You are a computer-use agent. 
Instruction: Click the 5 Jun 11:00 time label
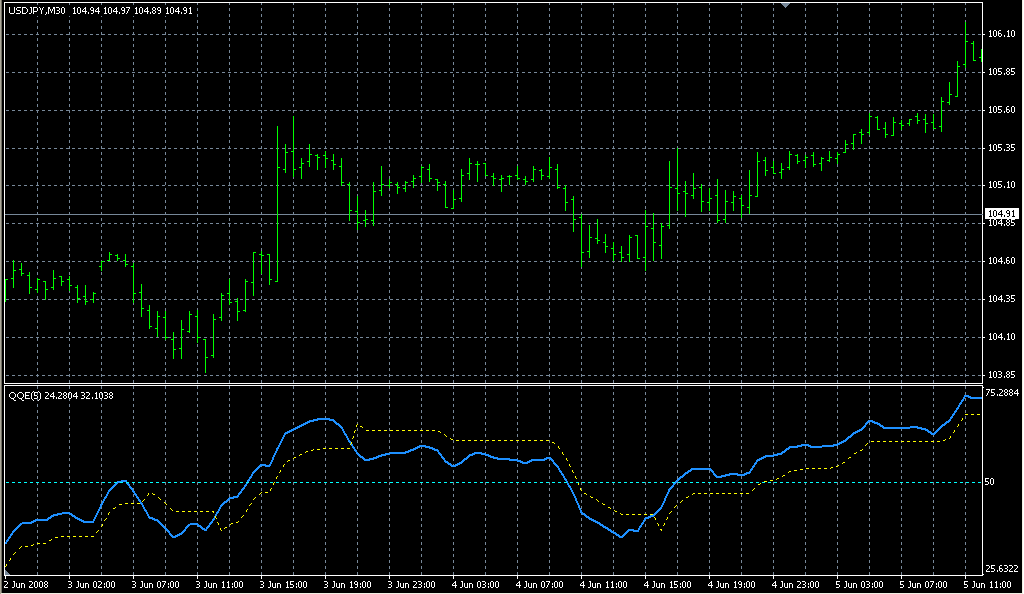986,584
